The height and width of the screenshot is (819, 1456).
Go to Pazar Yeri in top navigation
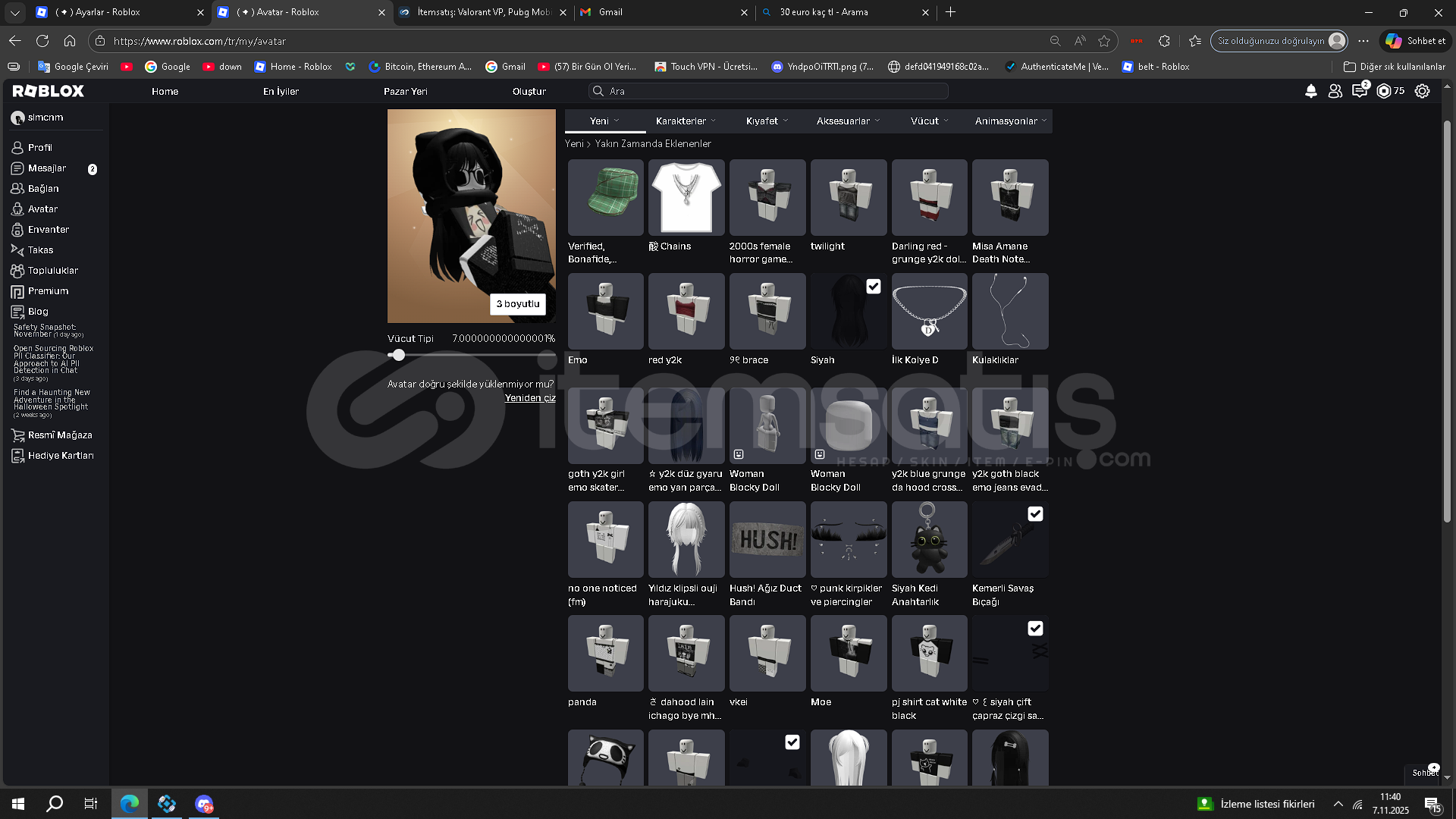(405, 92)
